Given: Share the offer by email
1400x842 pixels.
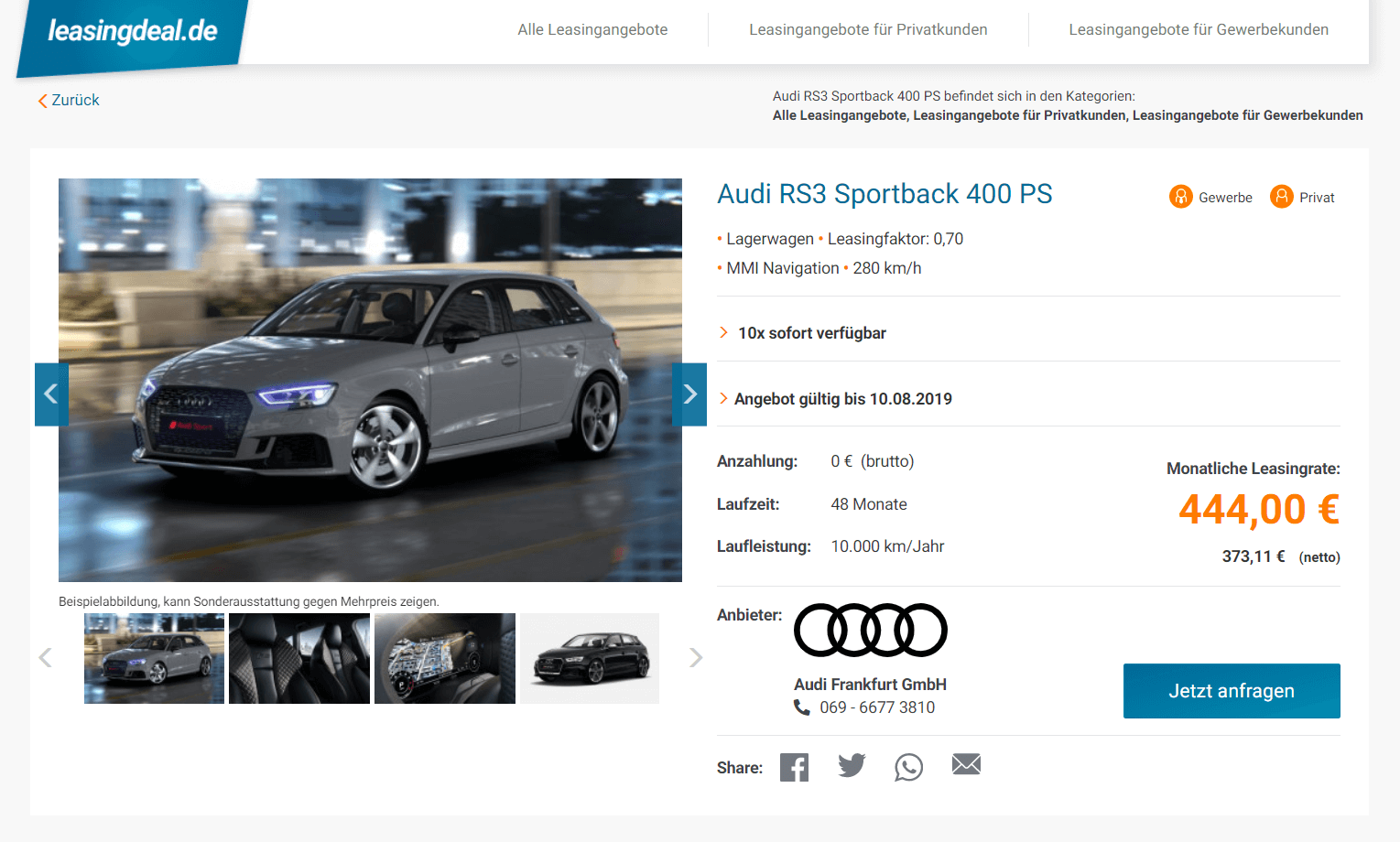Looking at the screenshot, I should click(x=966, y=764).
